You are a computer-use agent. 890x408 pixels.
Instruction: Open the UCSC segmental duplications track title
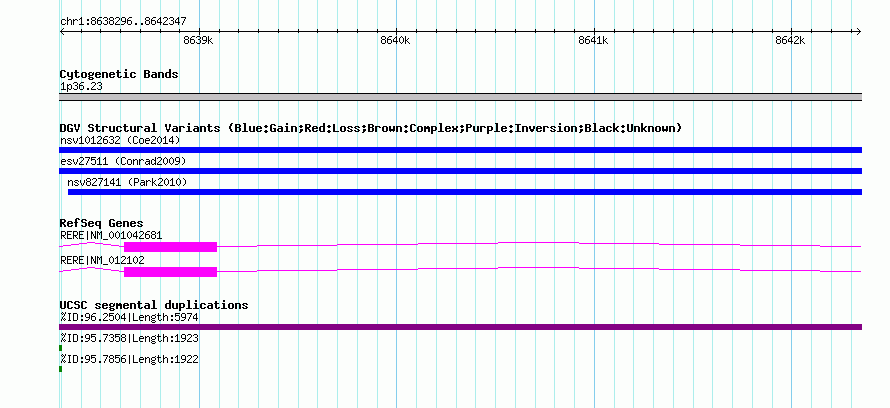pyautogui.click(x=154, y=305)
